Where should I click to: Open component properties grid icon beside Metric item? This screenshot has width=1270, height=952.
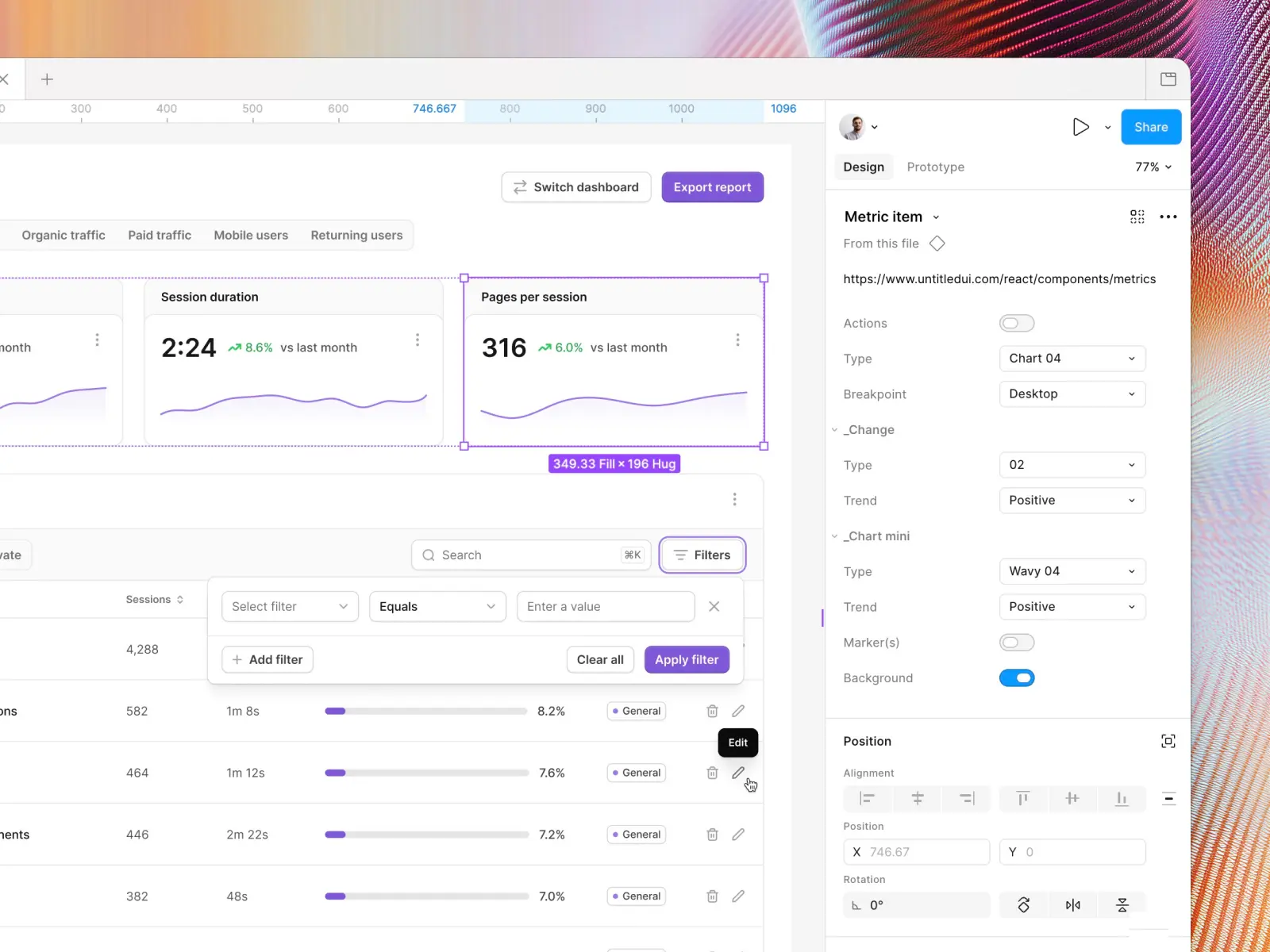pyautogui.click(x=1137, y=217)
